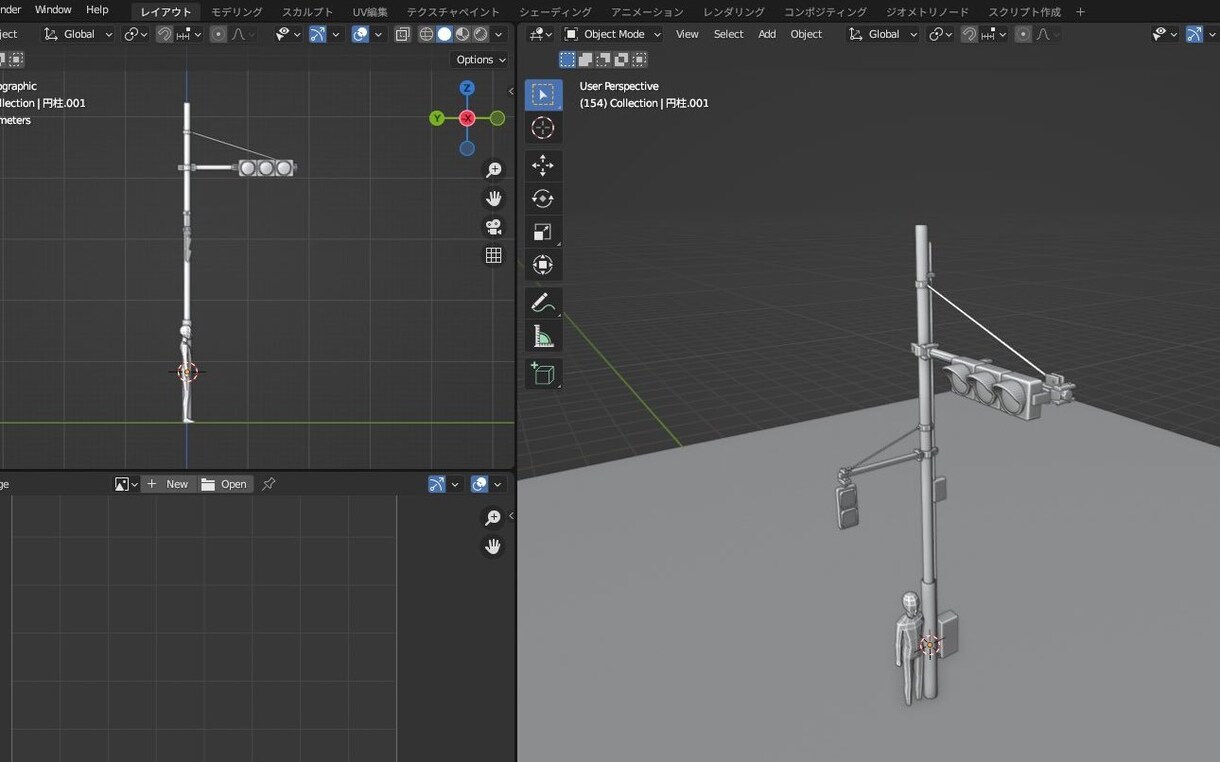Screen dimensions: 1220x762
Task: Open Global orientation dropdown in left viewport
Action: pyautogui.click(x=78, y=34)
